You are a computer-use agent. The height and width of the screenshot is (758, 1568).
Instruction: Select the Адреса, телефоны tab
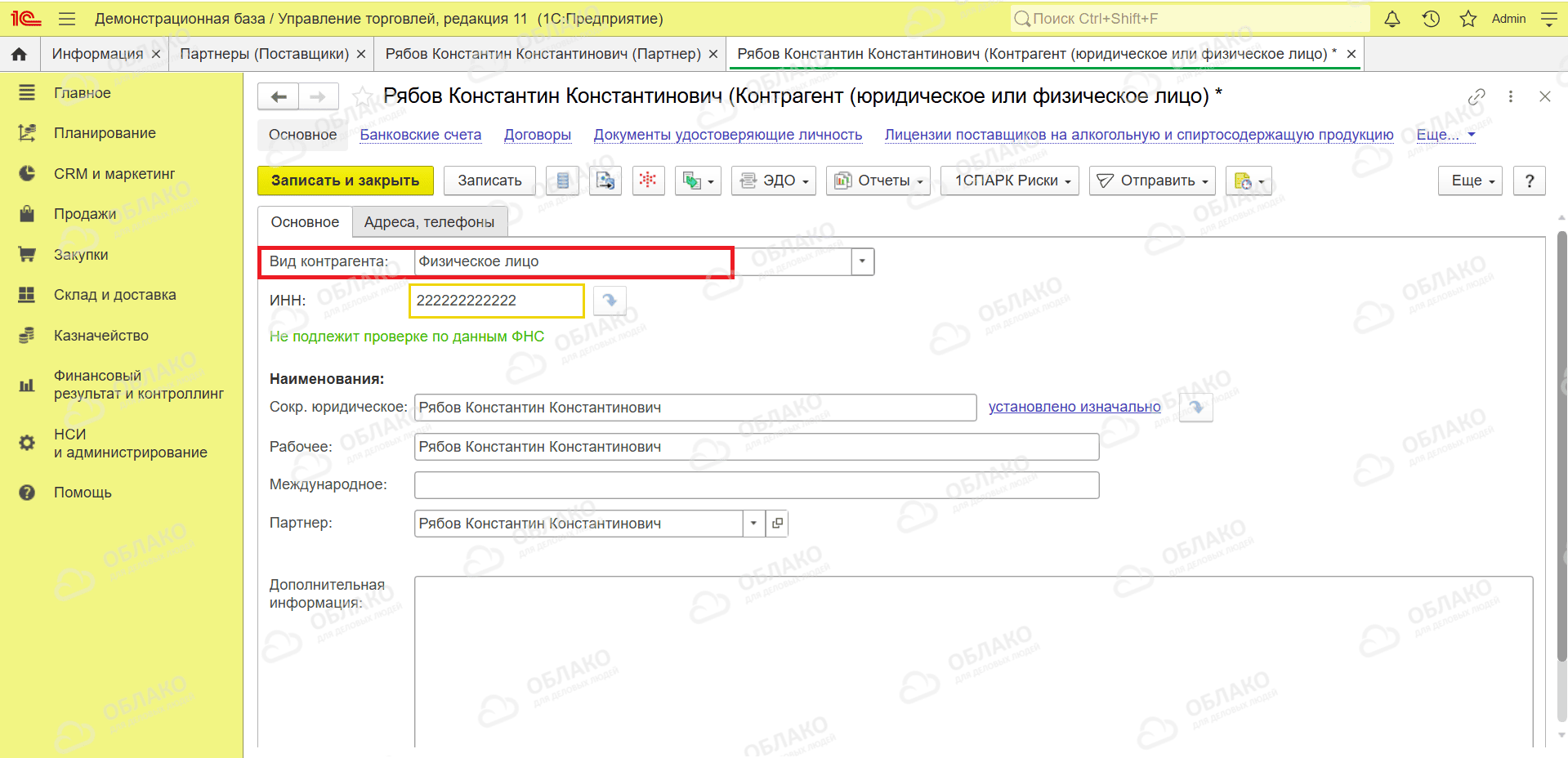pyautogui.click(x=429, y=222)
